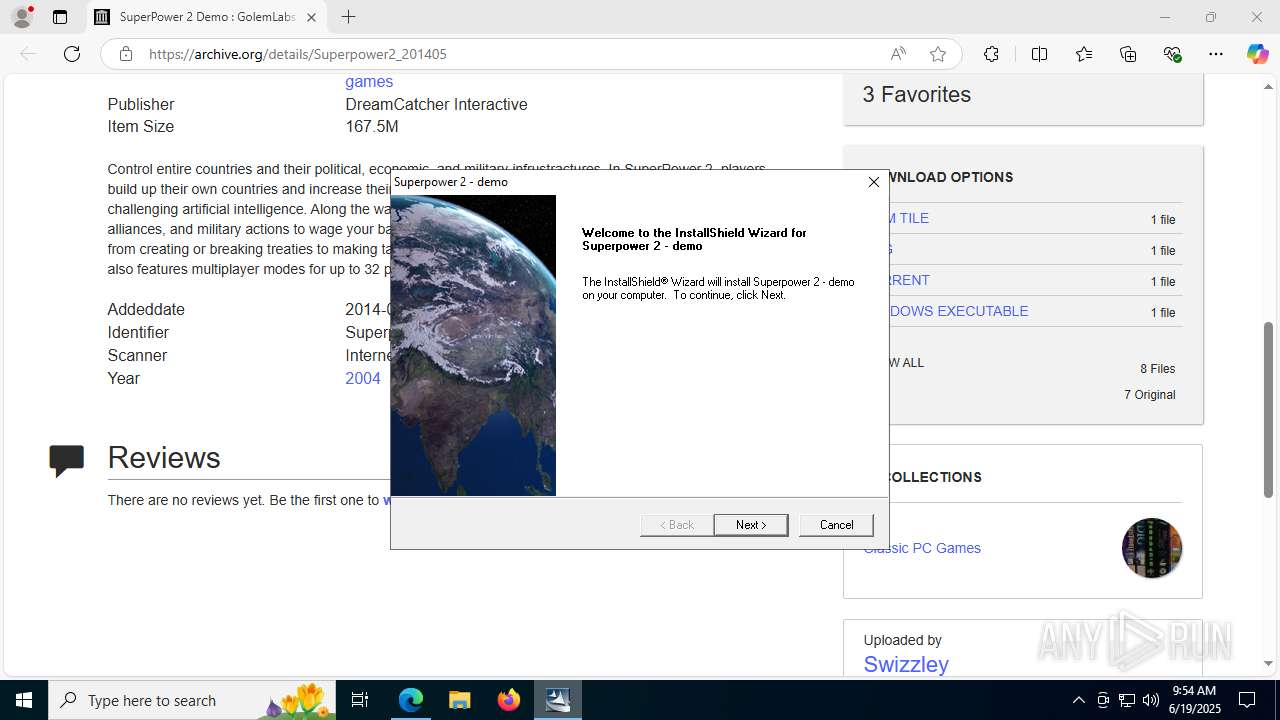Close the Superpower 2 demo dialog

pyautogui.click(x=873, y=182)
